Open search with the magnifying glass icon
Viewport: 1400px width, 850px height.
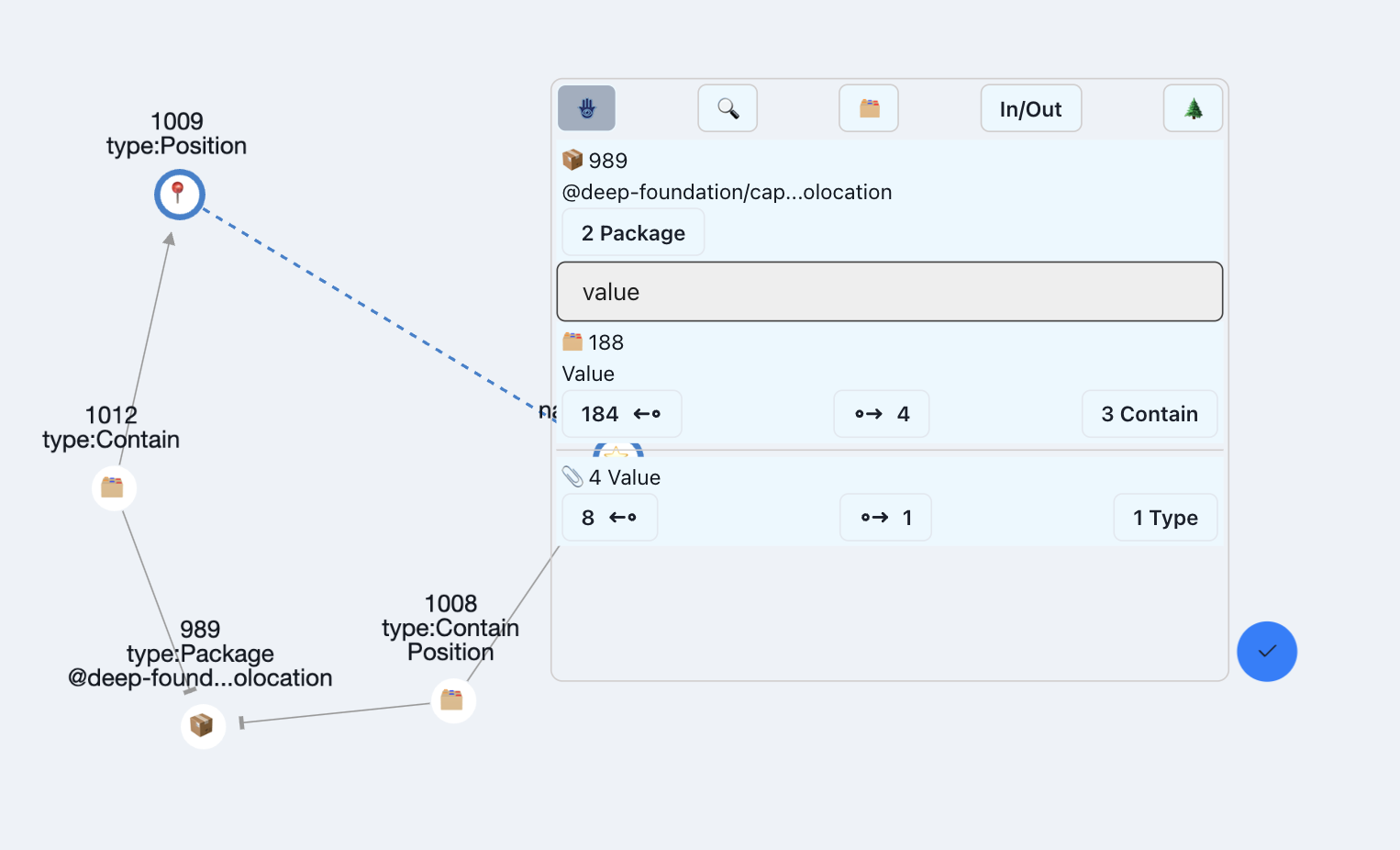pyautogui.click(x=728, y=107)
